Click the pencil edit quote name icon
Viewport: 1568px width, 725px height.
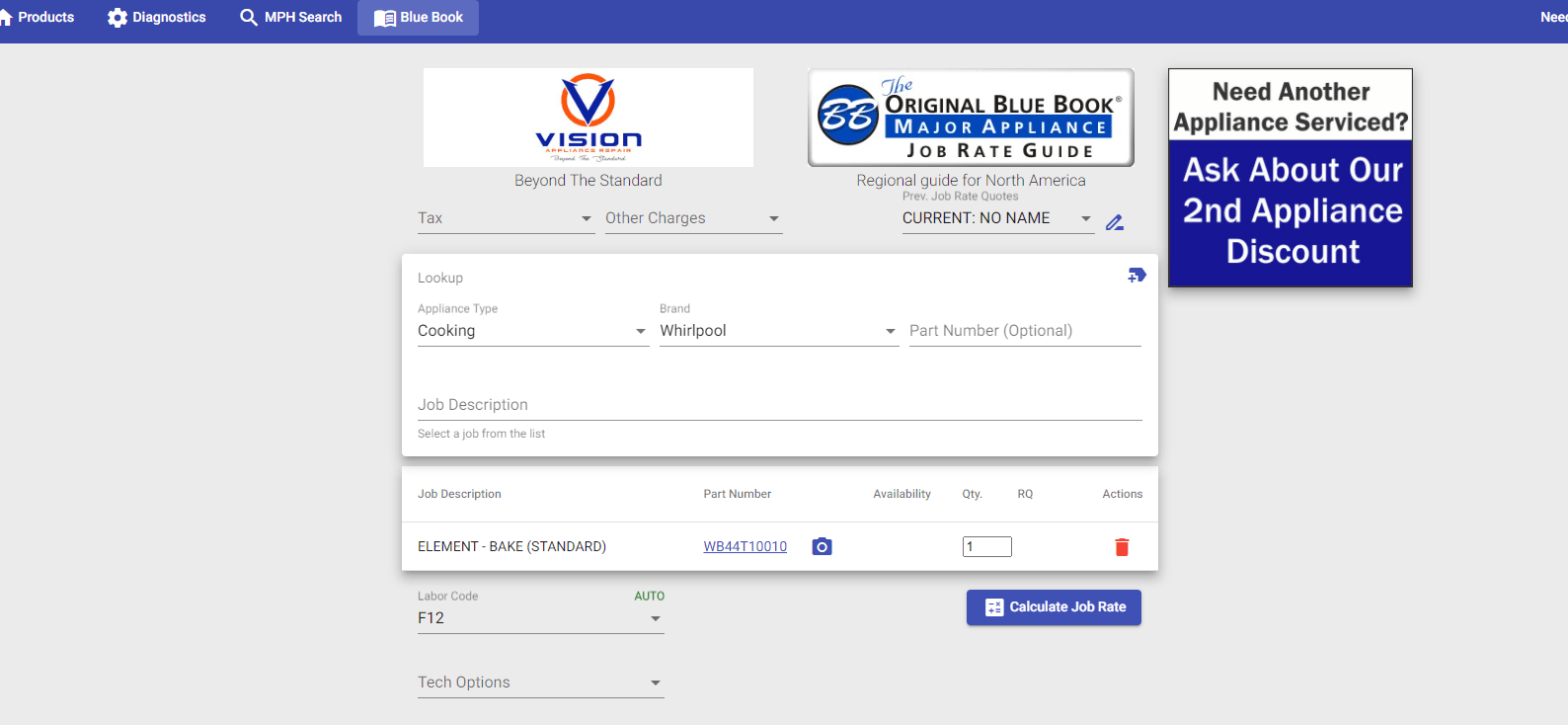[1115, 222]
